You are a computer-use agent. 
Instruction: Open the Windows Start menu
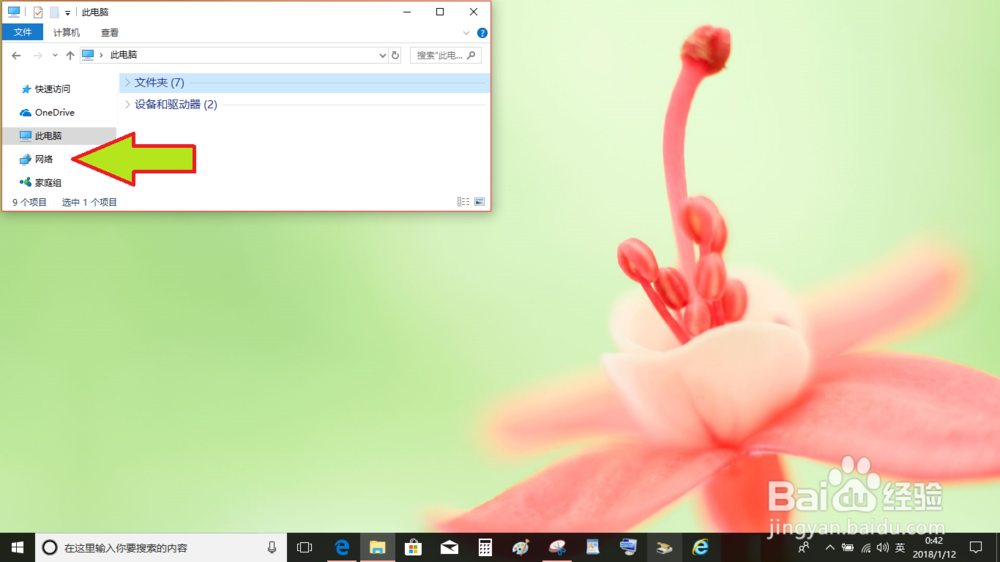pyautogui.click(x=17, y=547)
